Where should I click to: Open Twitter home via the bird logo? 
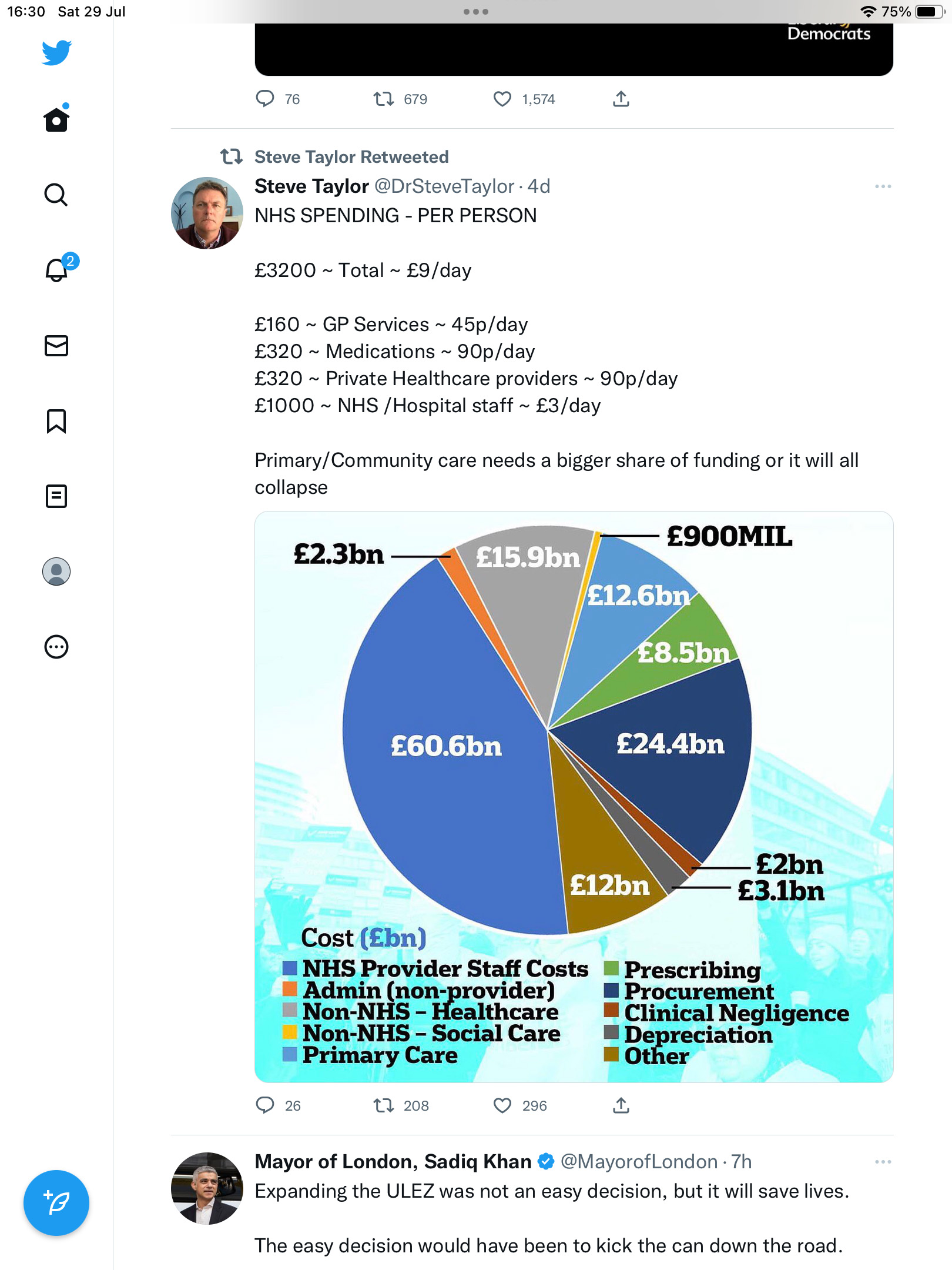56,52
